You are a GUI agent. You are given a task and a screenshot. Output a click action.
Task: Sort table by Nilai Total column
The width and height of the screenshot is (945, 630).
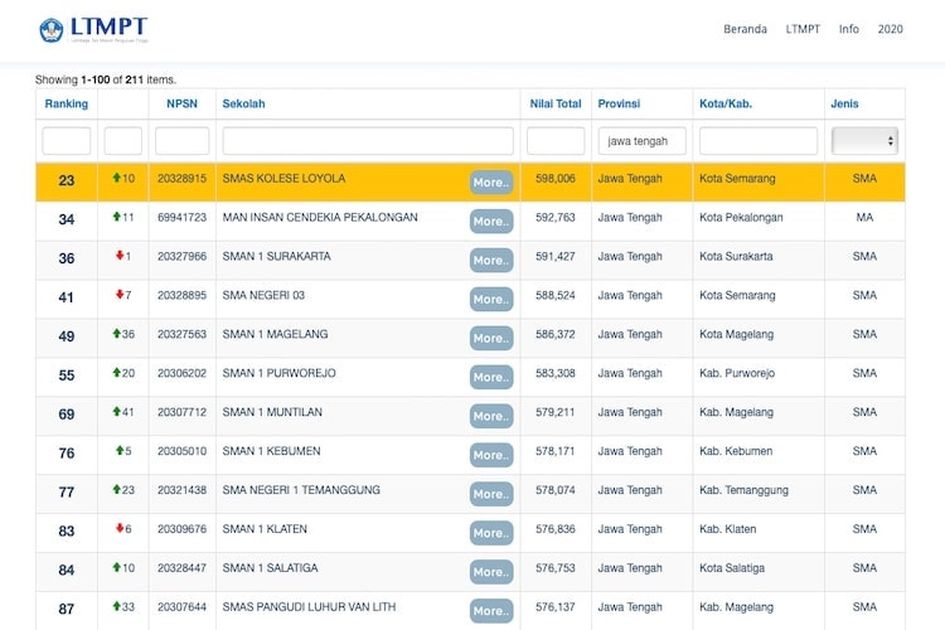(556, 104)
